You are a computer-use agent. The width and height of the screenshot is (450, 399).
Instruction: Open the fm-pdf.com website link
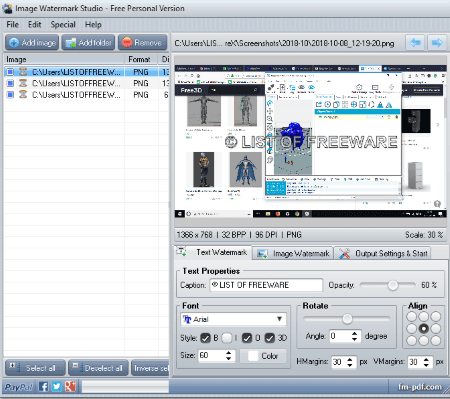point(420,387)
